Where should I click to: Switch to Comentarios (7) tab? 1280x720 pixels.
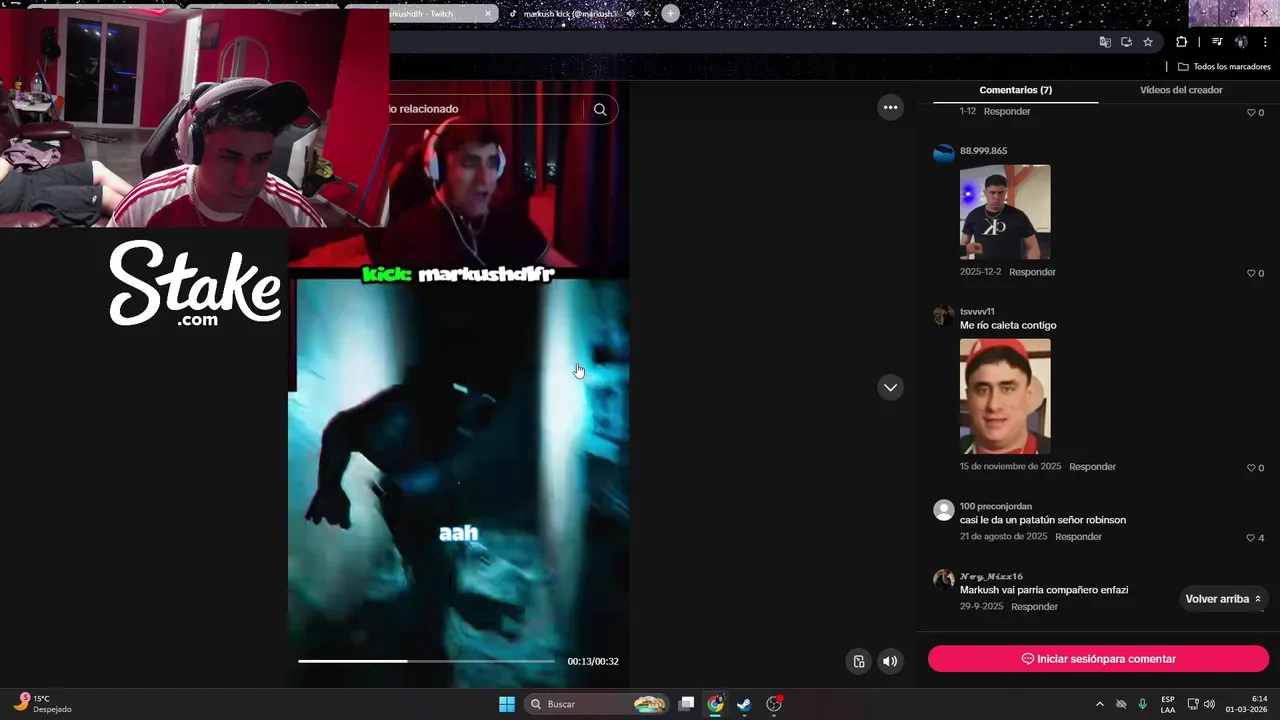(x=1015, y=90)
